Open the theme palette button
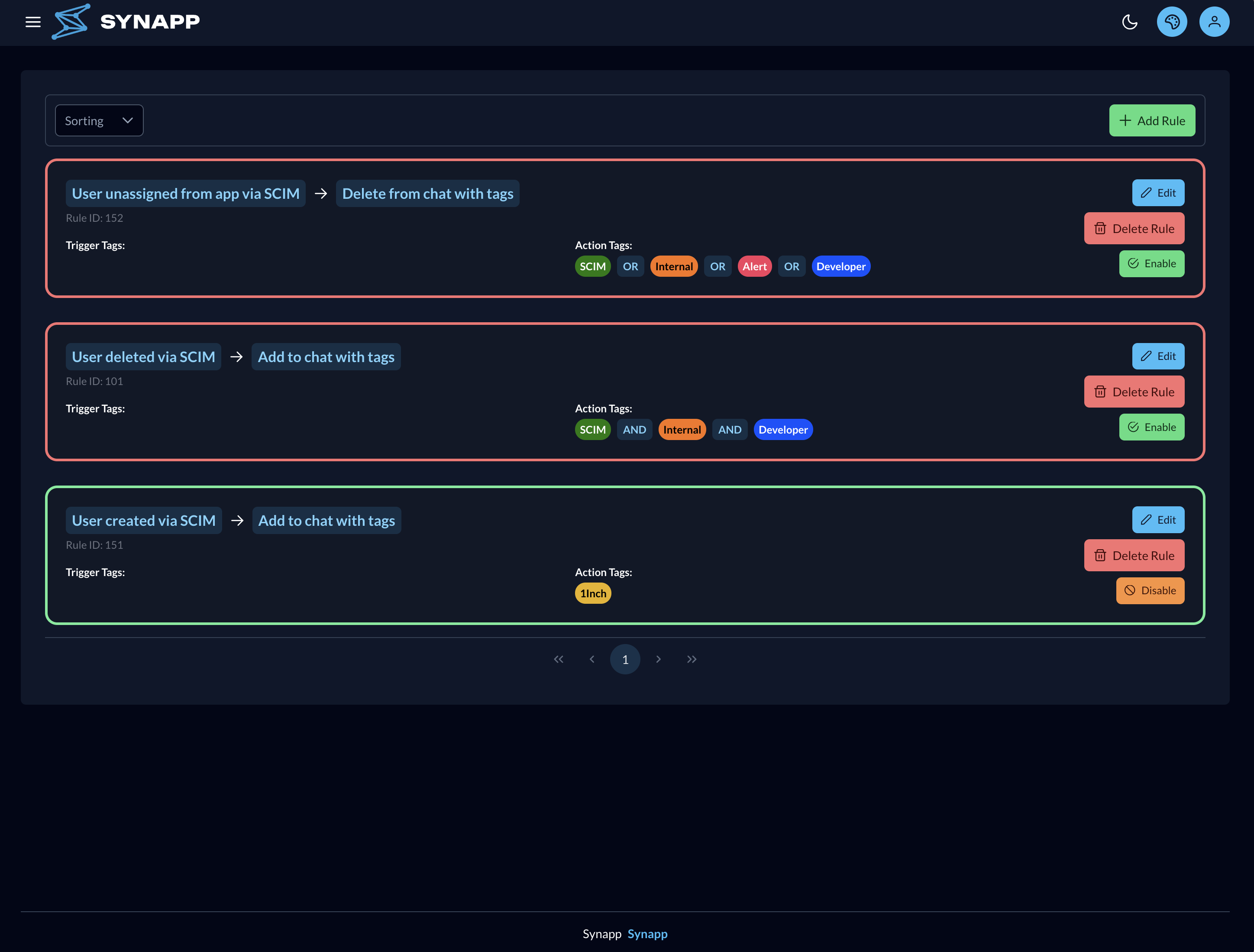 click(1172, 22)
